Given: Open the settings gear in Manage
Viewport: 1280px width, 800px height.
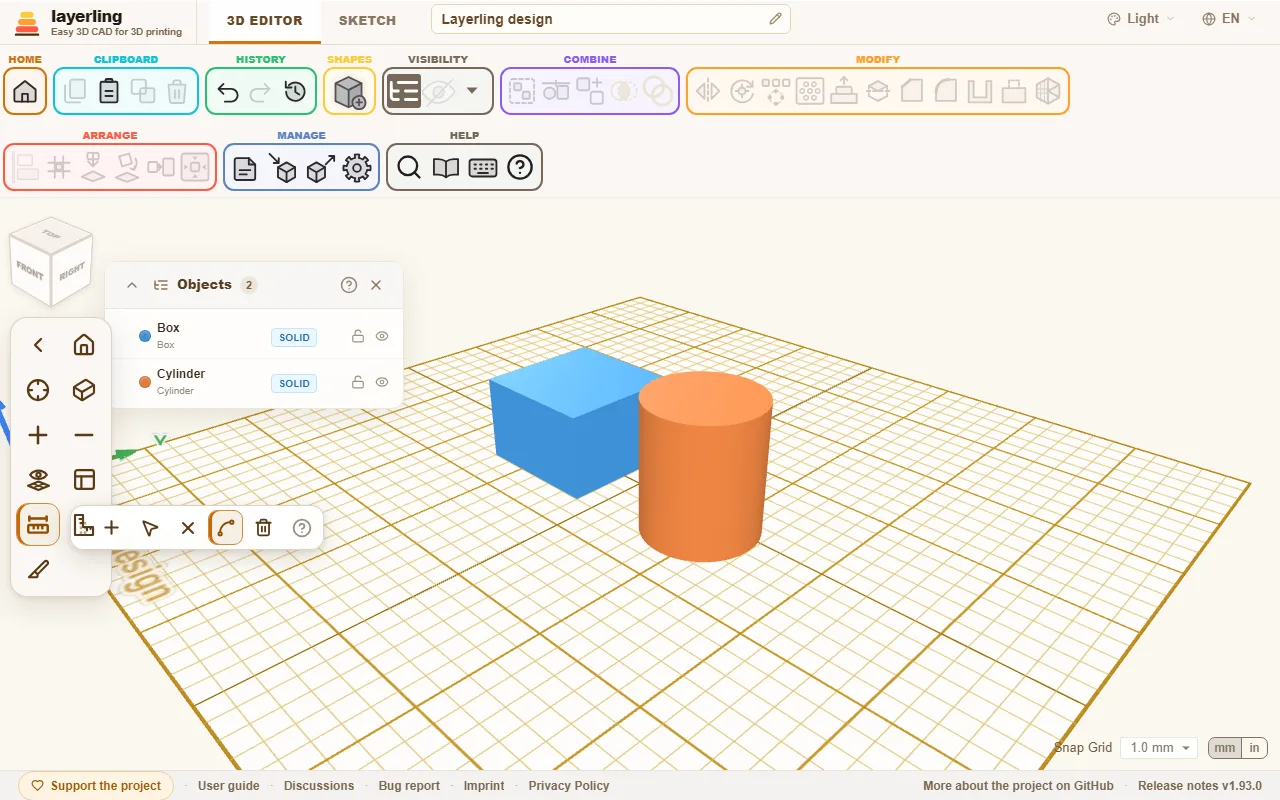Looking at the screenshot, I should (x=356, y=168).
